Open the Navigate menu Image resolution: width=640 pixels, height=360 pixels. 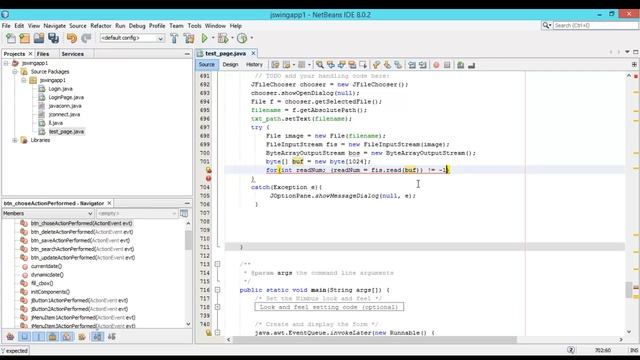pos(55,26)
